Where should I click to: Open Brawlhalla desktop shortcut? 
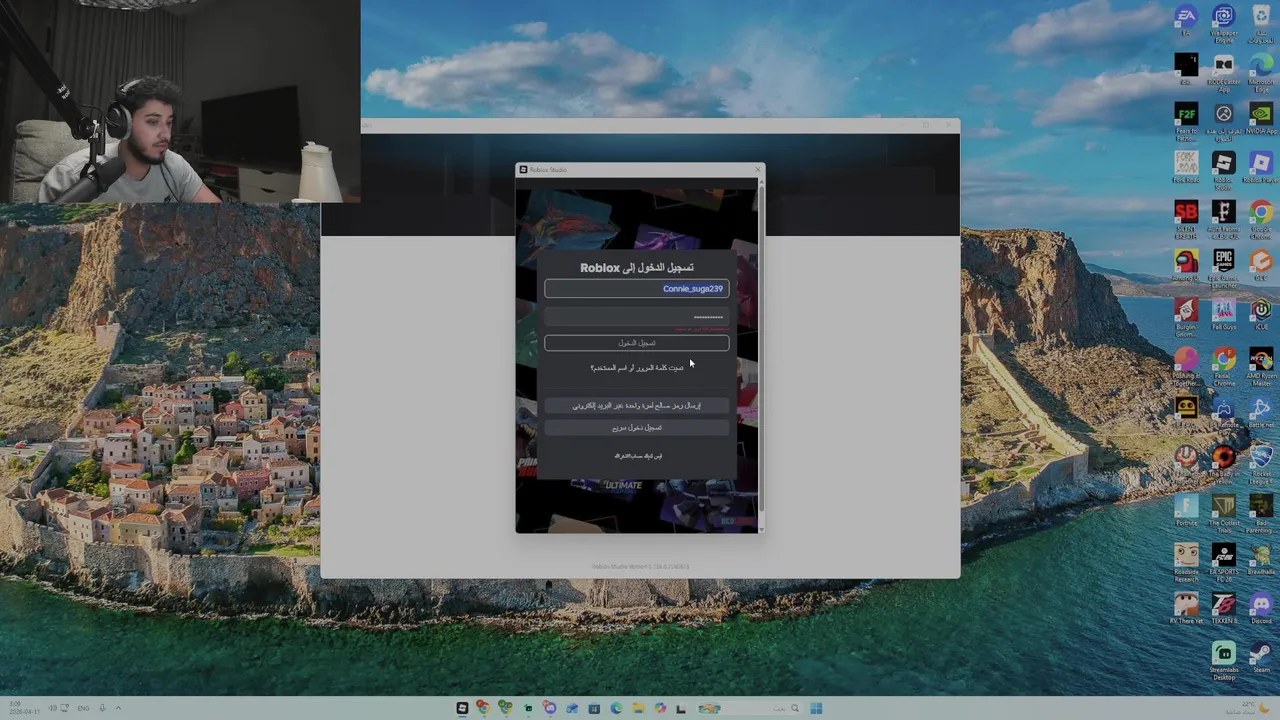[x=1261, y=559]
